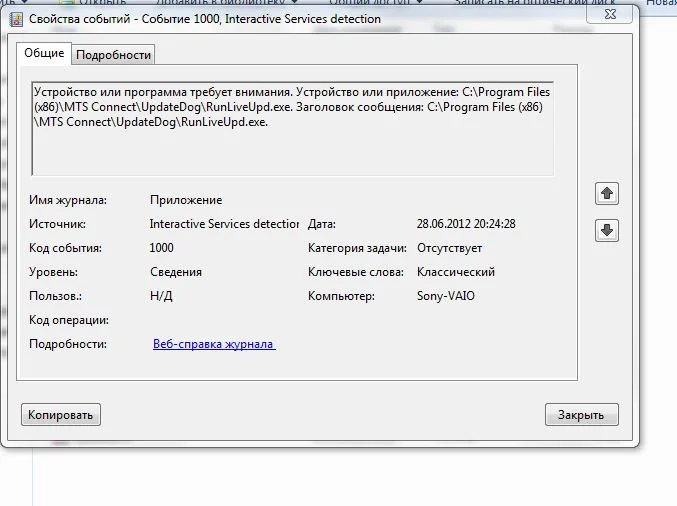Click the Уровень label
Screen dimensions: 677x506
(x=53, y=272)
